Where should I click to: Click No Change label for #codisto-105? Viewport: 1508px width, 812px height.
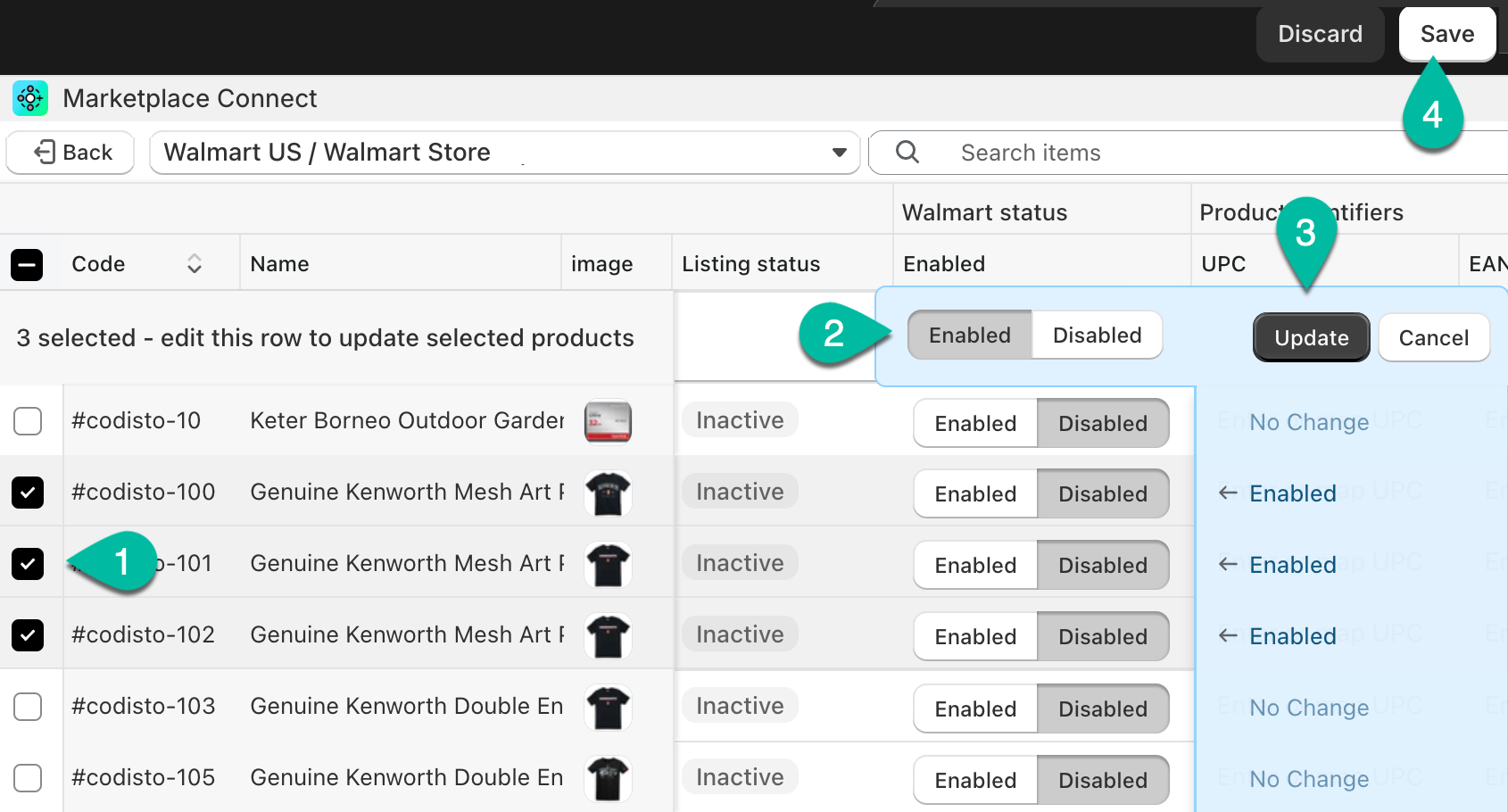tap(1309, 779)
